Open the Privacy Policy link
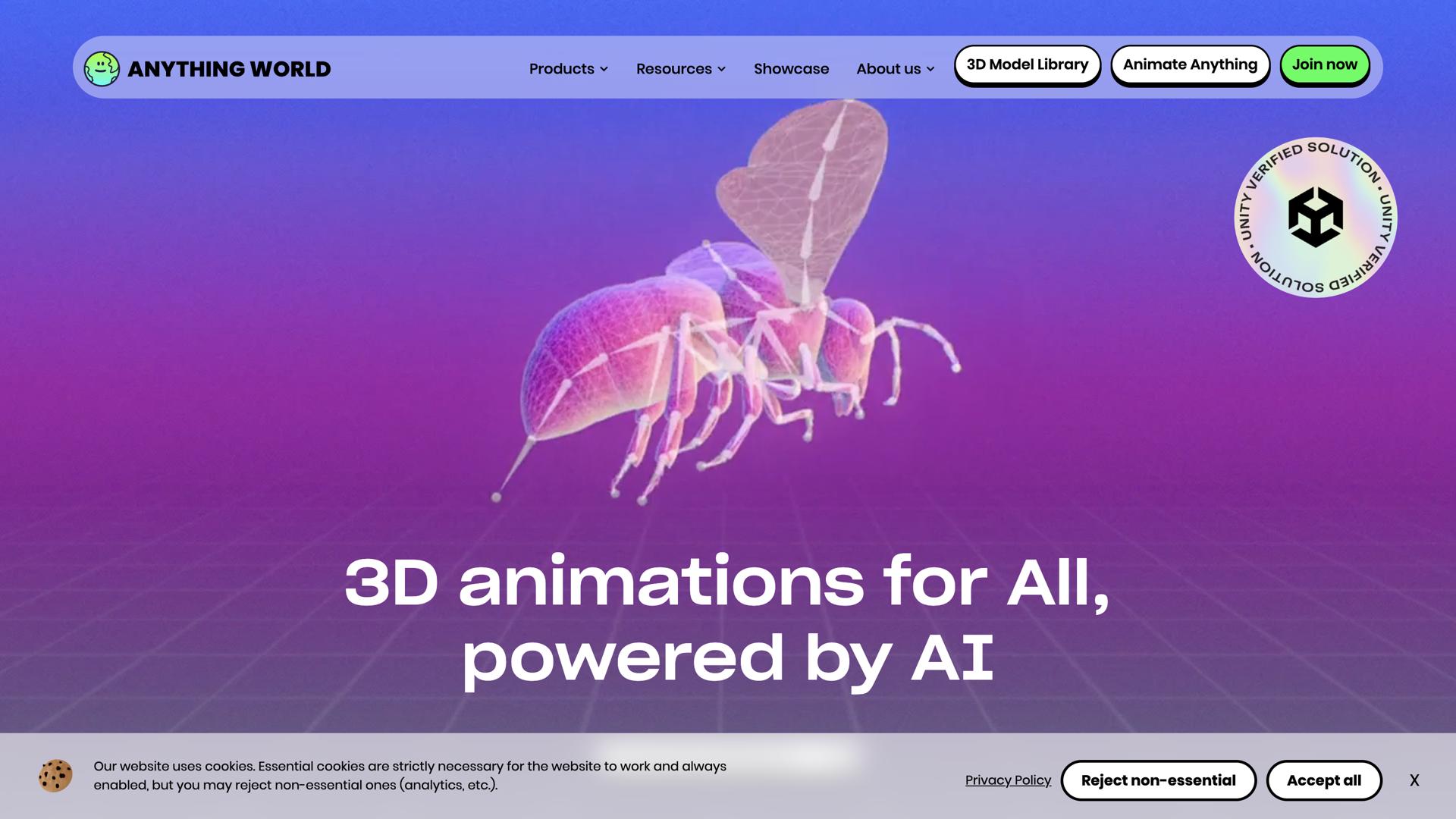 (x=1008, y=780)
